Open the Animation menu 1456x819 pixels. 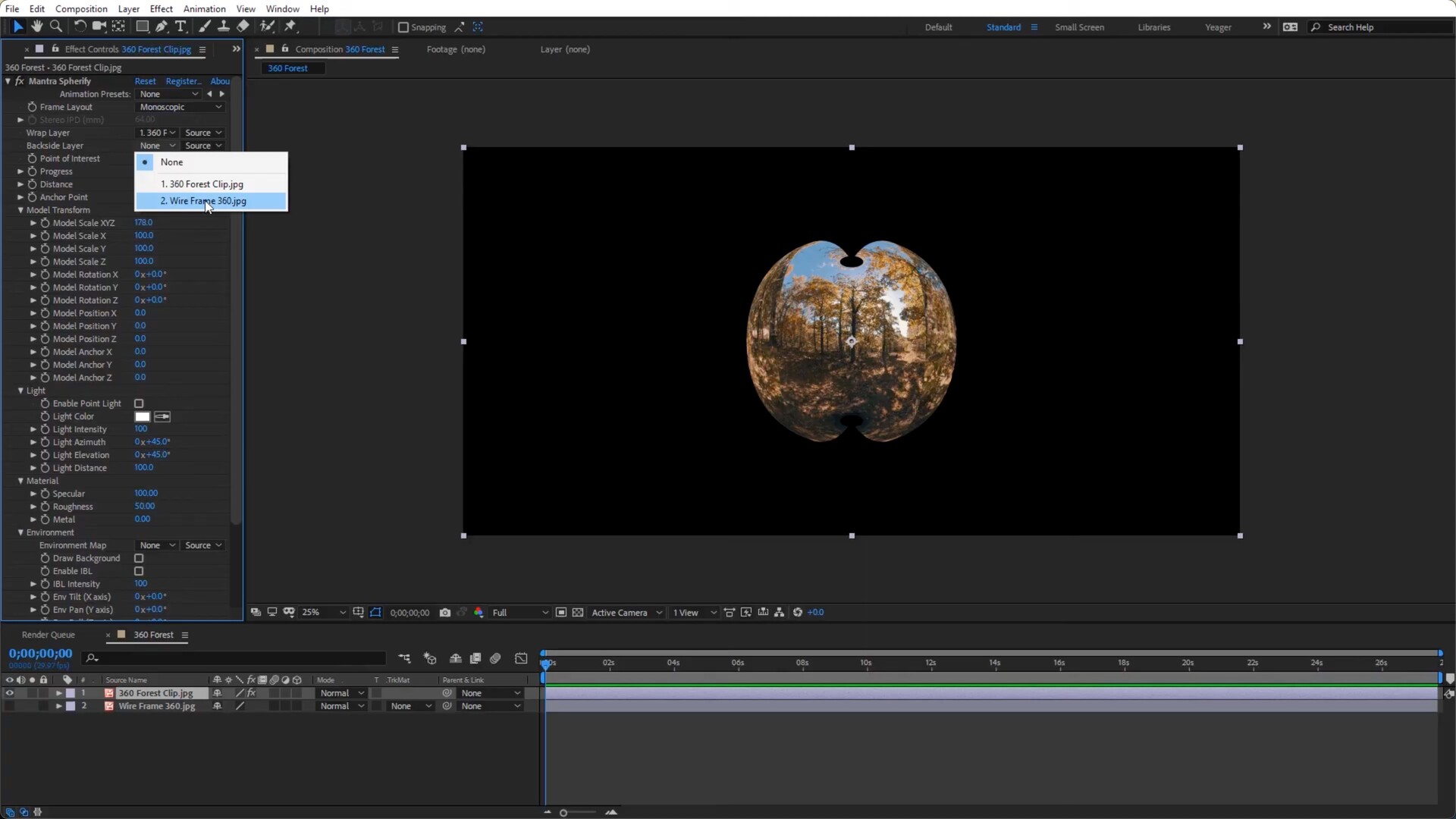click(204, 8)
